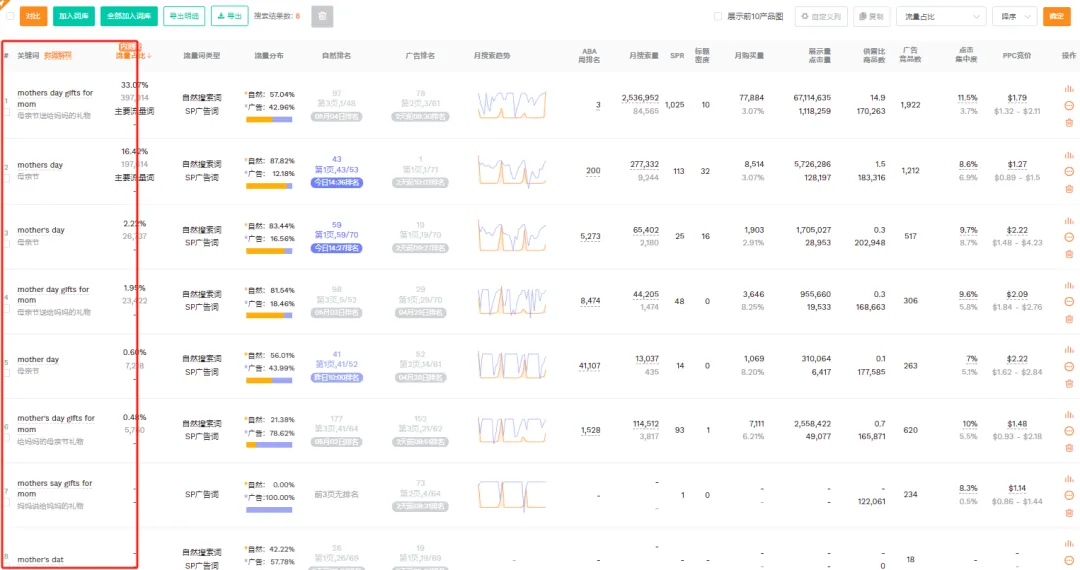
Task: Tick the row checkbox for "mothers say gifts for mom"
Action: click(x=6, y=503)
